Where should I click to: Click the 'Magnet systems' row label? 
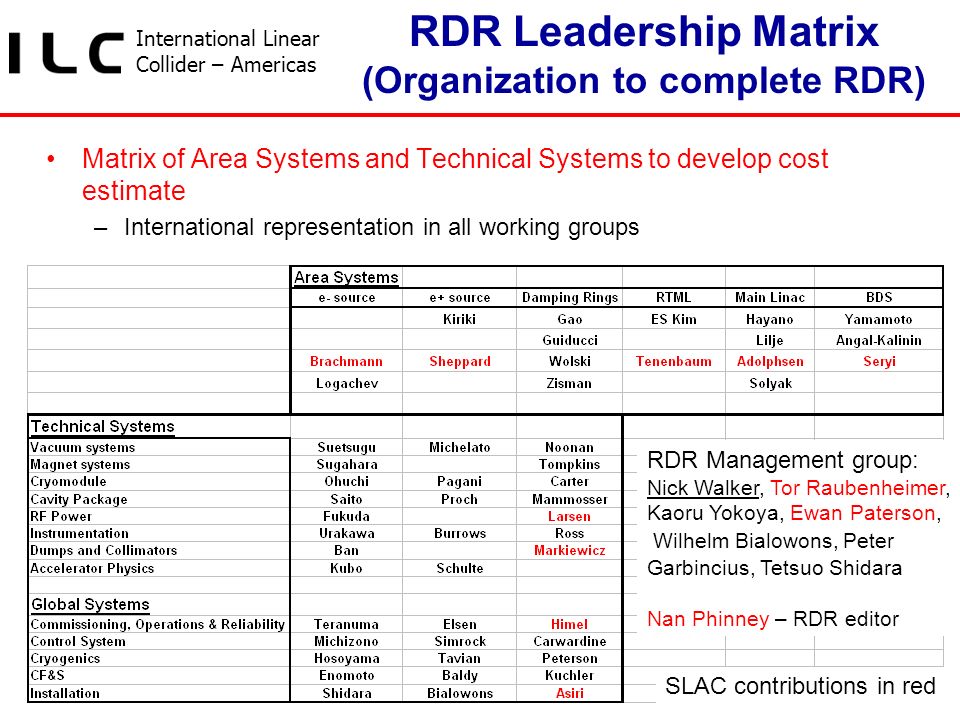pos(80,465)
